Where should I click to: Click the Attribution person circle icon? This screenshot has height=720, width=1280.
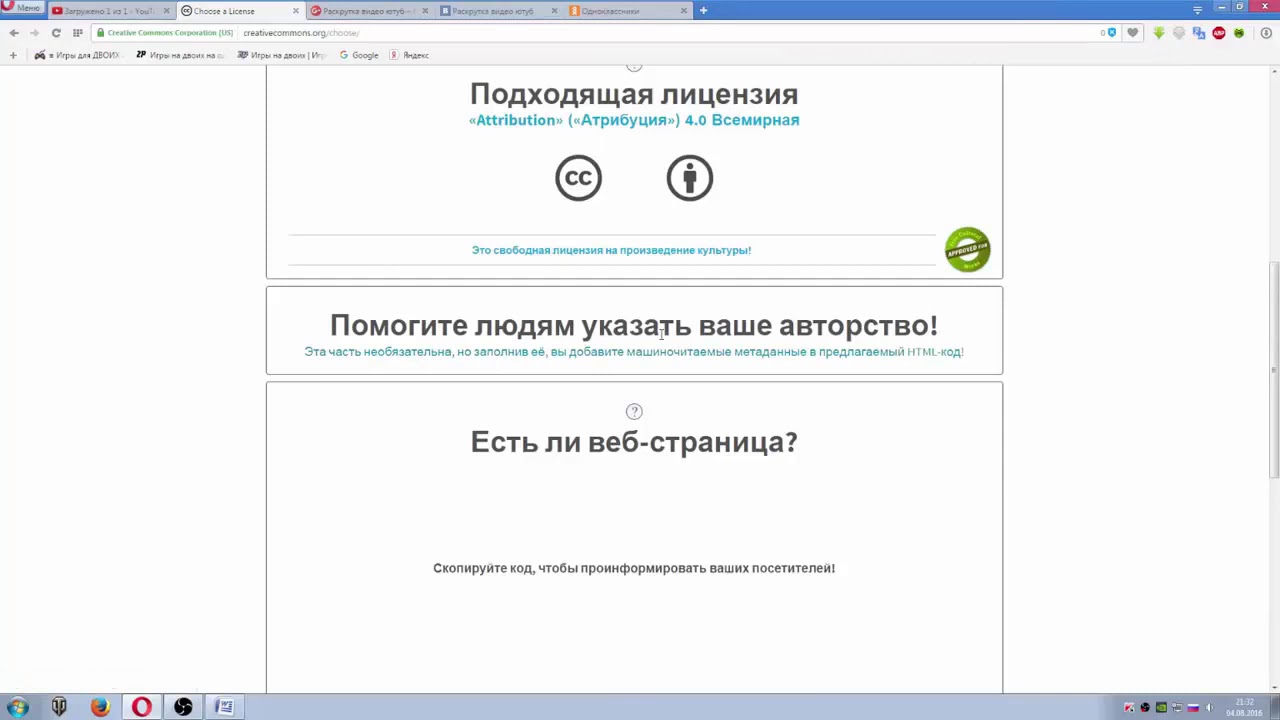(x=690, y=178)
